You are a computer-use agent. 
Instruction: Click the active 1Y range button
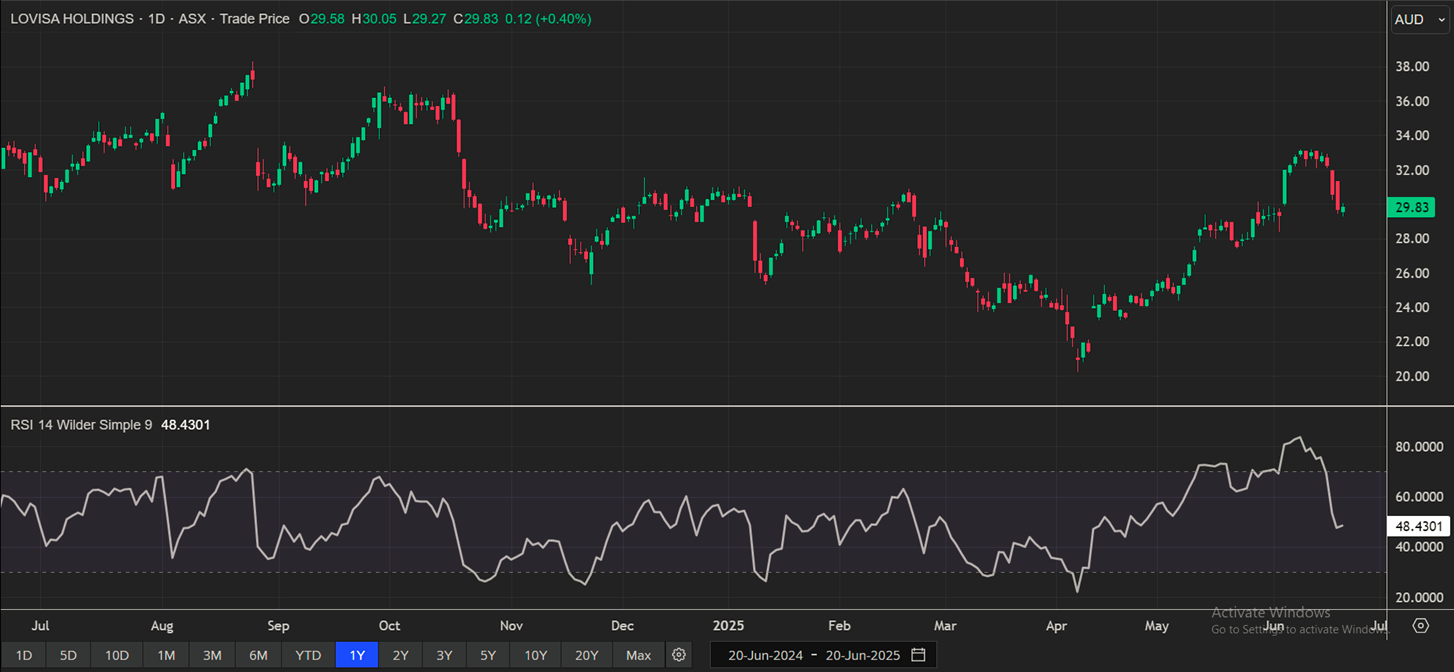coord(356,655)
